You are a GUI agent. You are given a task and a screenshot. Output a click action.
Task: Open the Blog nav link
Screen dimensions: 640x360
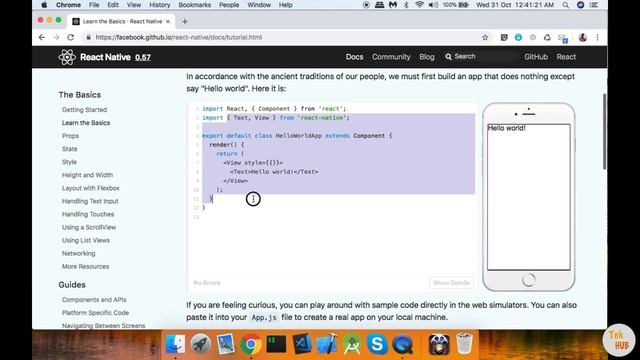[x=427, y=57]
